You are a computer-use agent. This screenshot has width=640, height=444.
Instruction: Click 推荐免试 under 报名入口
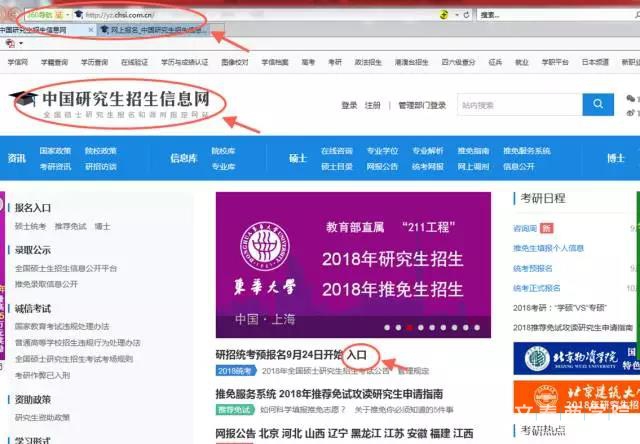pyautogui.click(x=71, y=226)
